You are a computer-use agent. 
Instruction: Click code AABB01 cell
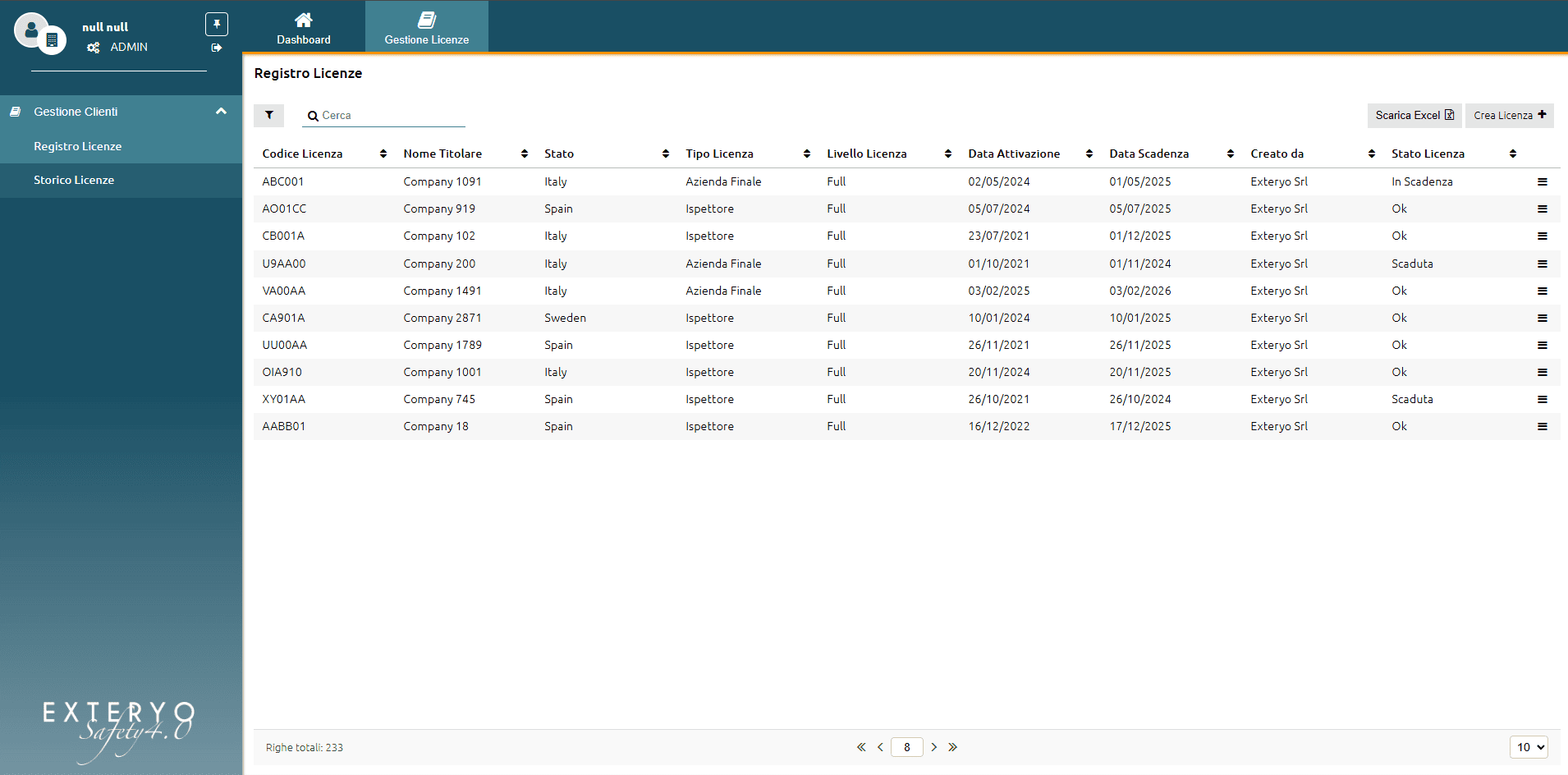point(284,426)
